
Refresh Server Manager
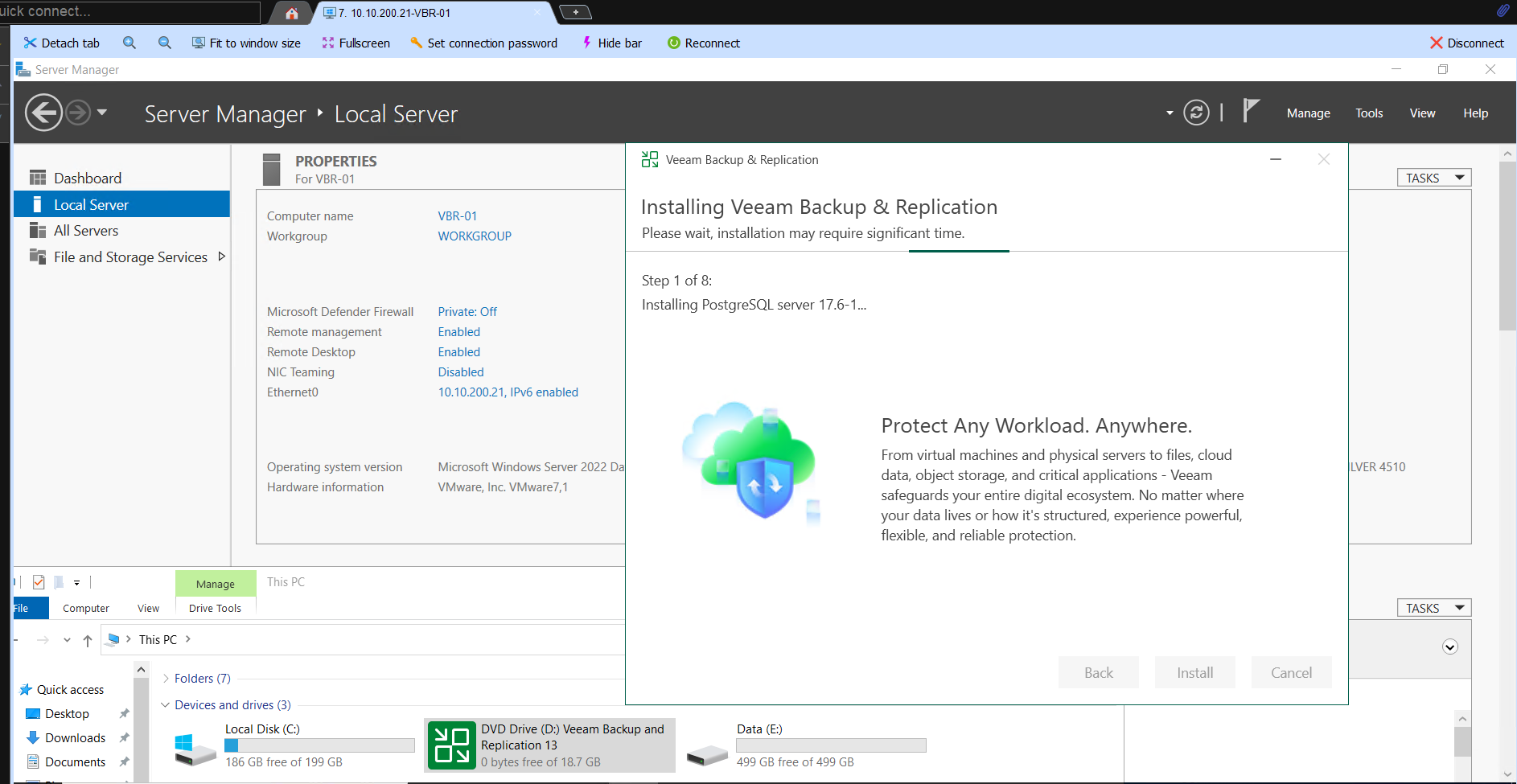point(1196,113)
